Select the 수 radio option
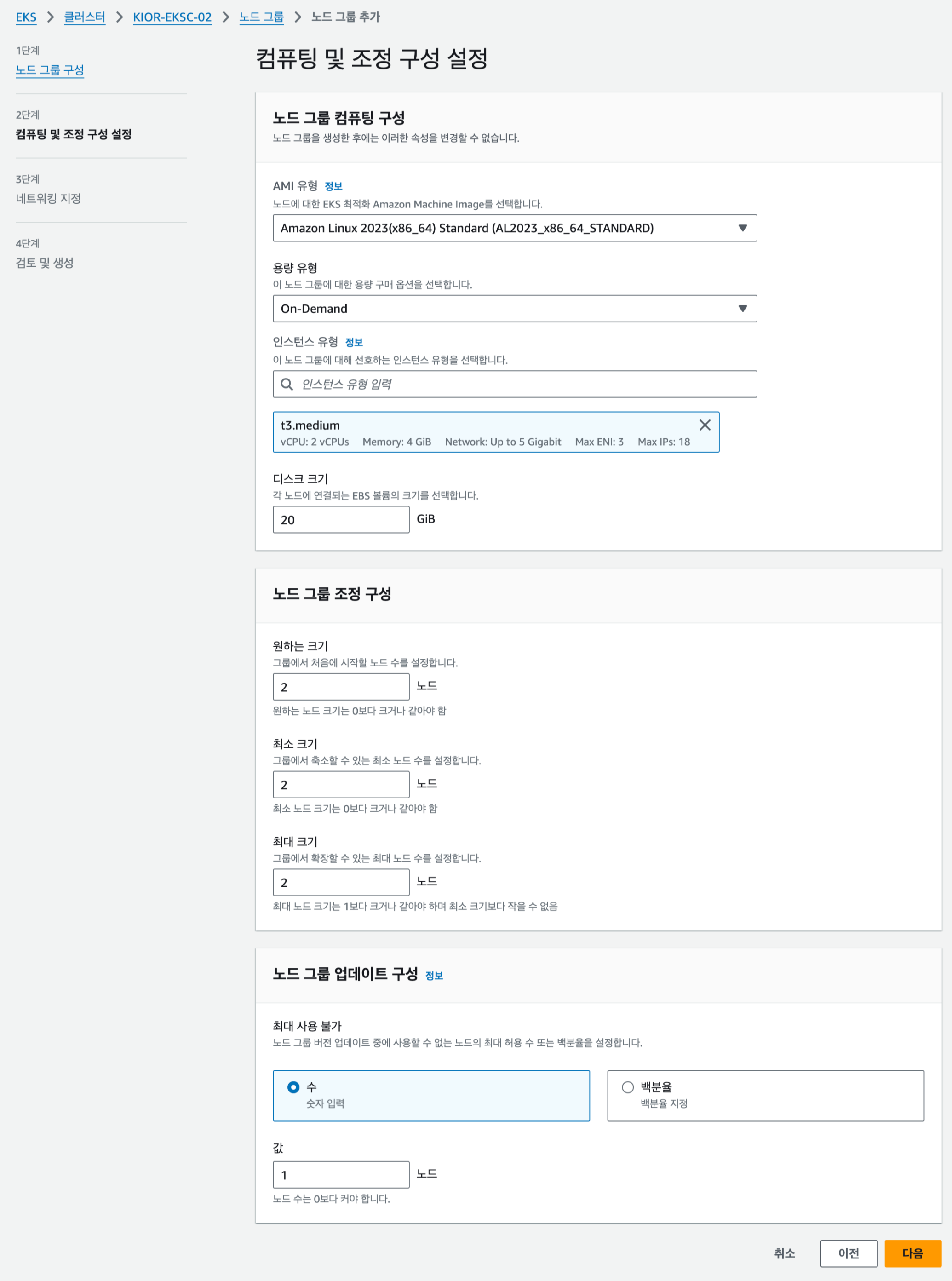Viewport: 952px width, 1281px height. pos(293,1087)
